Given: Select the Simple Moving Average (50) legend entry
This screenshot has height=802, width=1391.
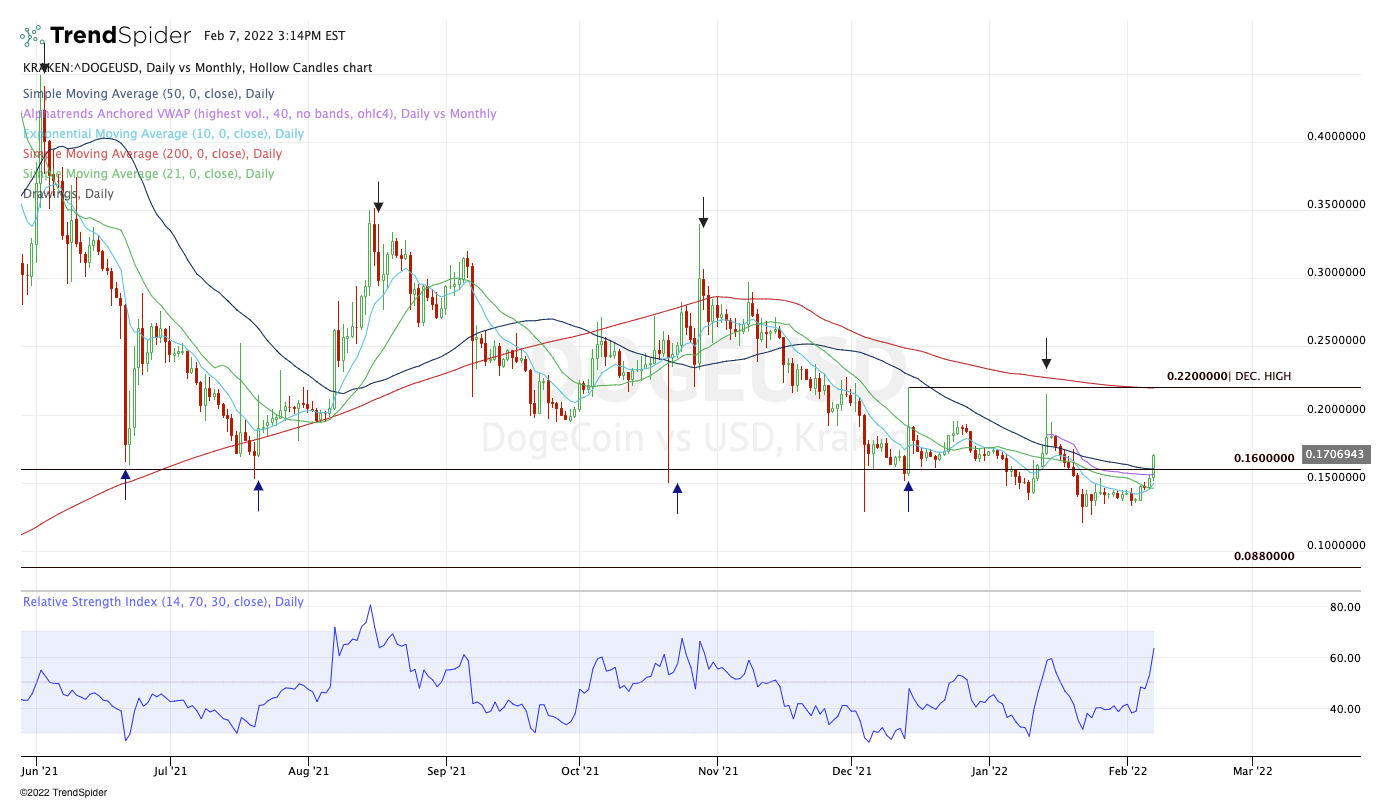Looking at the screenshot, I should (147, 93).
